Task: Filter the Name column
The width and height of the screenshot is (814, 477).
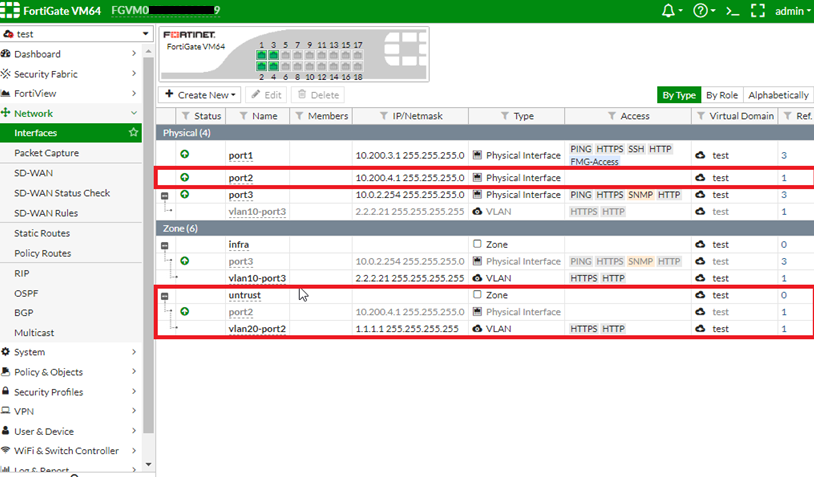Action: pos(243,116)
